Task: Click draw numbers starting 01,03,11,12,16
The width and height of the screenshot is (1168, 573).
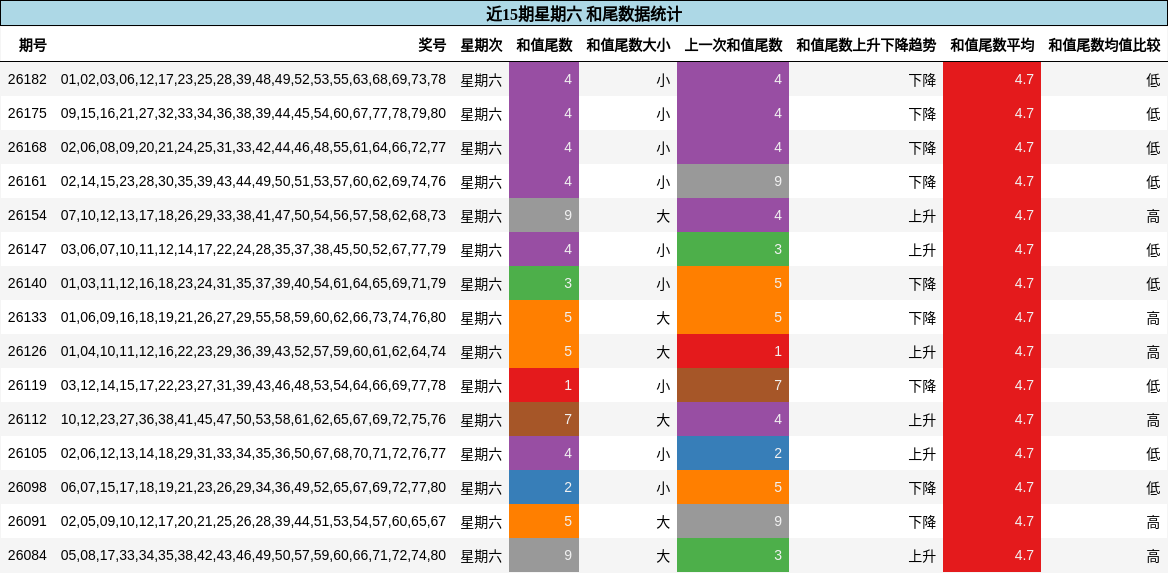Action: 253,284
